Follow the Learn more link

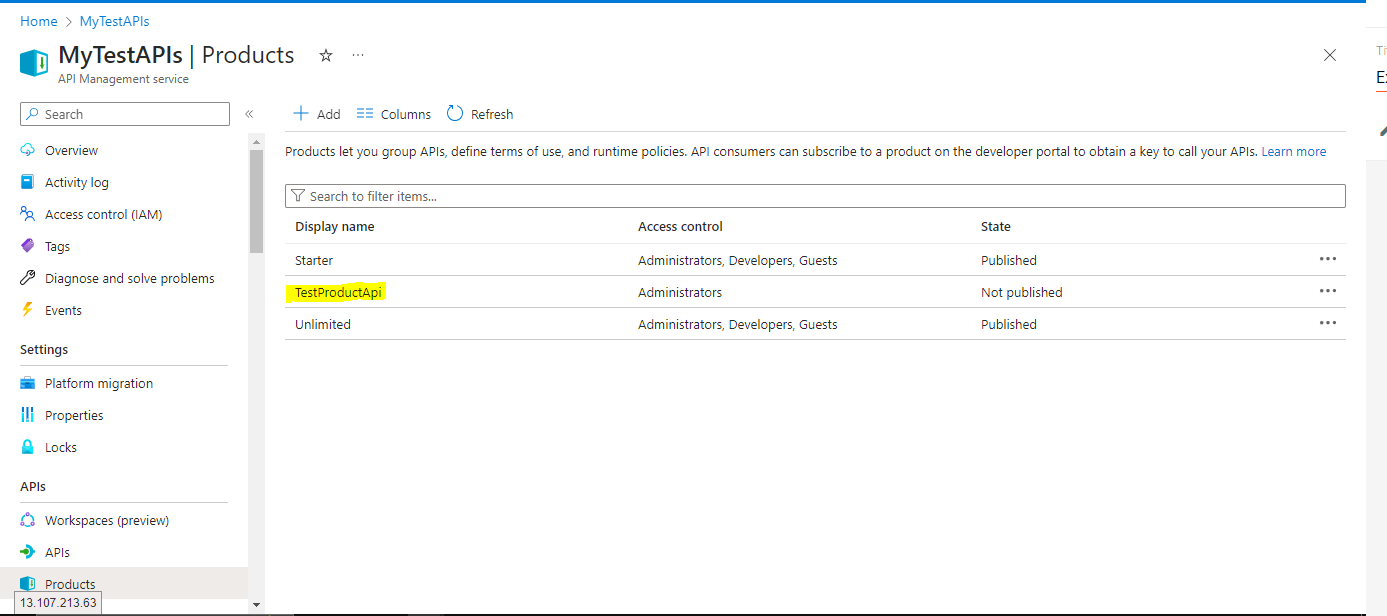click(1294, 152)
